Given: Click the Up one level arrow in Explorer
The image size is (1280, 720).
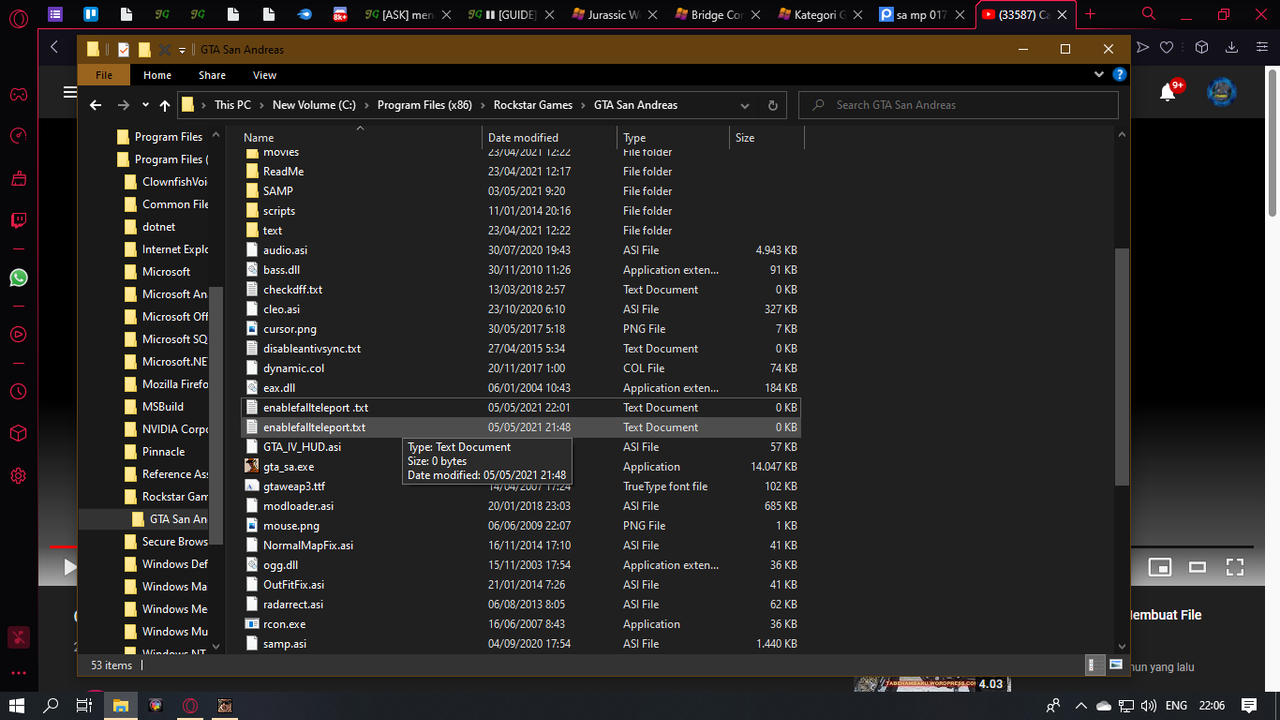Looking at the screenshot, I should point(165,105).
